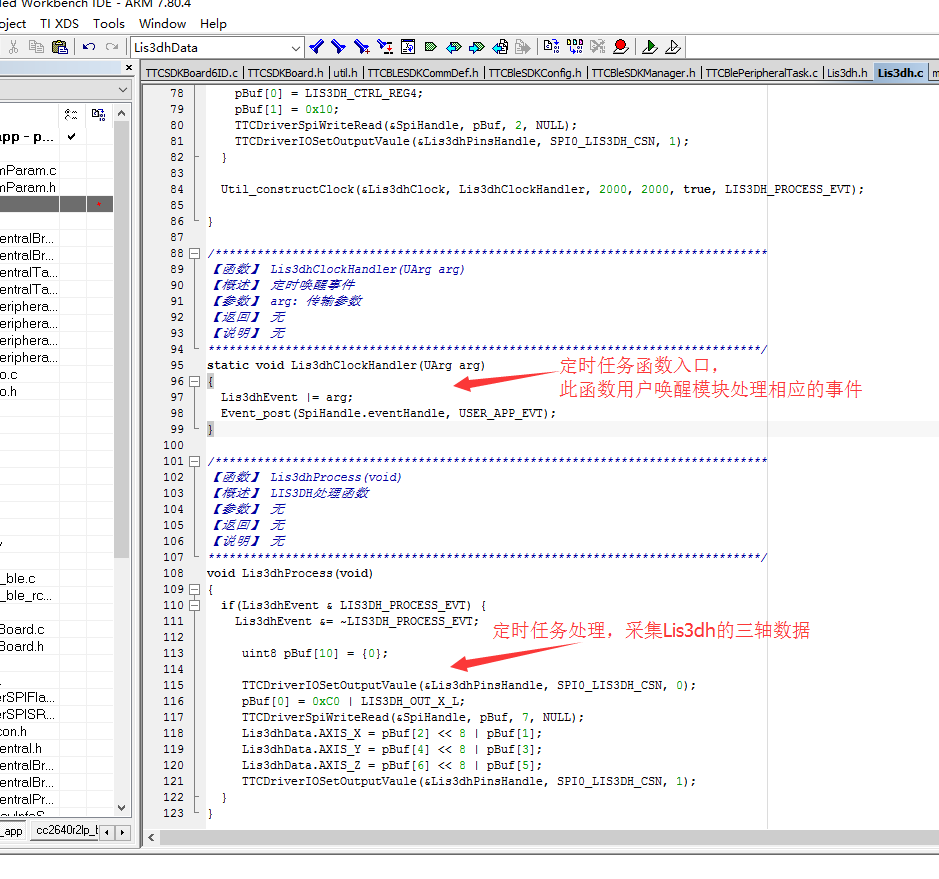Click the Find Previous toolbar icon
This screenshot has height=879, width=939.
point(317,47)
